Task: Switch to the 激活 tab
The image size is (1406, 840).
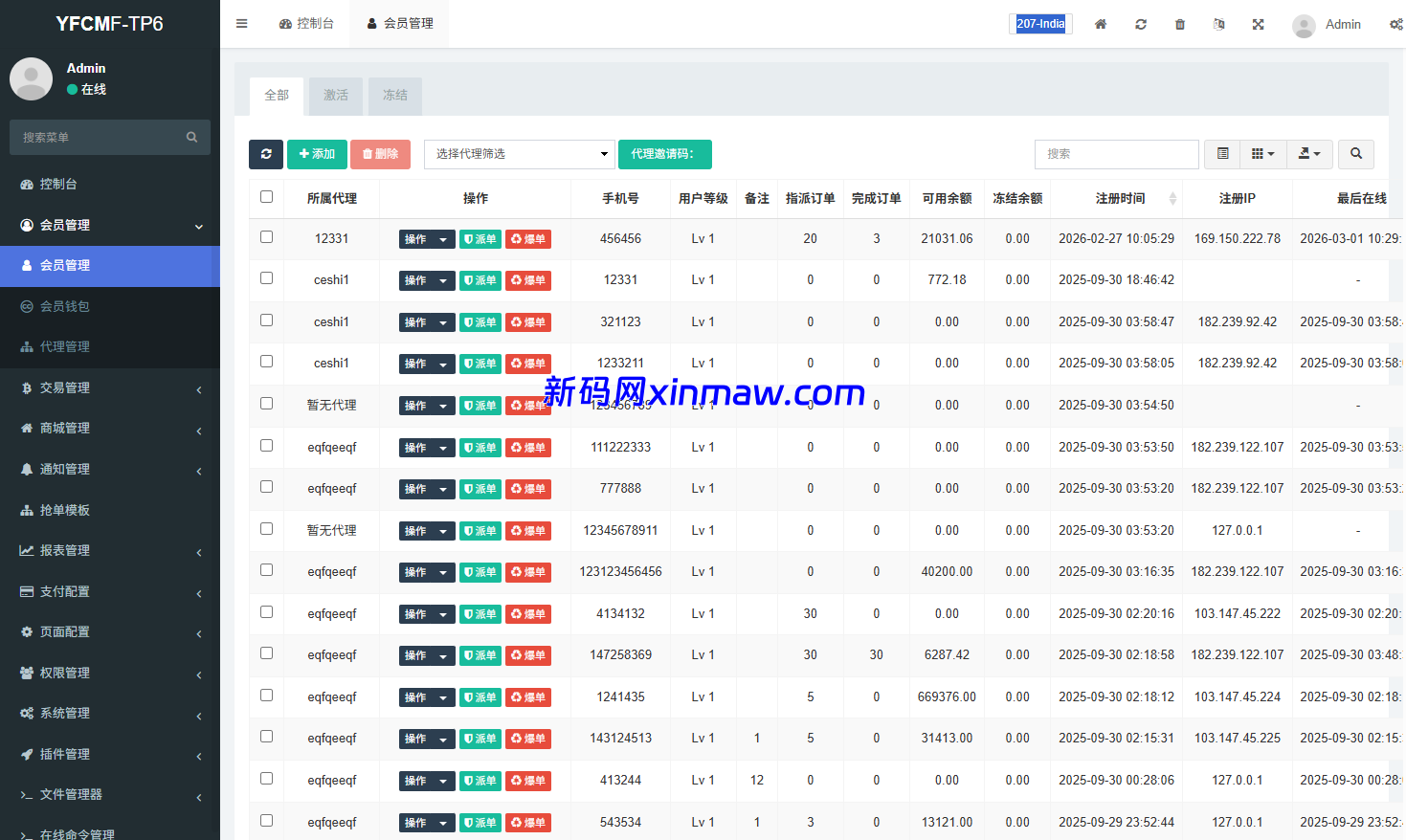Action: [336, 96]
